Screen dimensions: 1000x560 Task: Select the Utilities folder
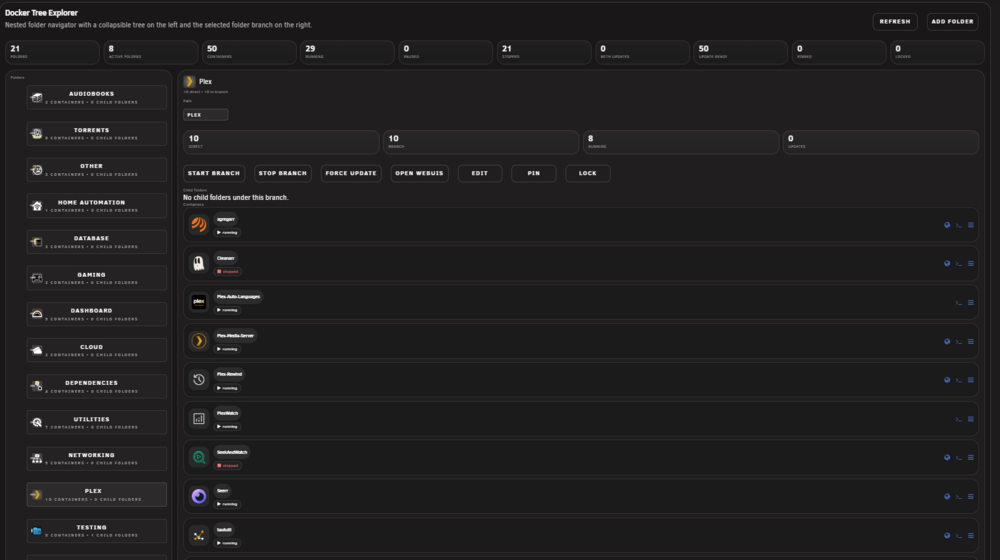pos(96,422)
